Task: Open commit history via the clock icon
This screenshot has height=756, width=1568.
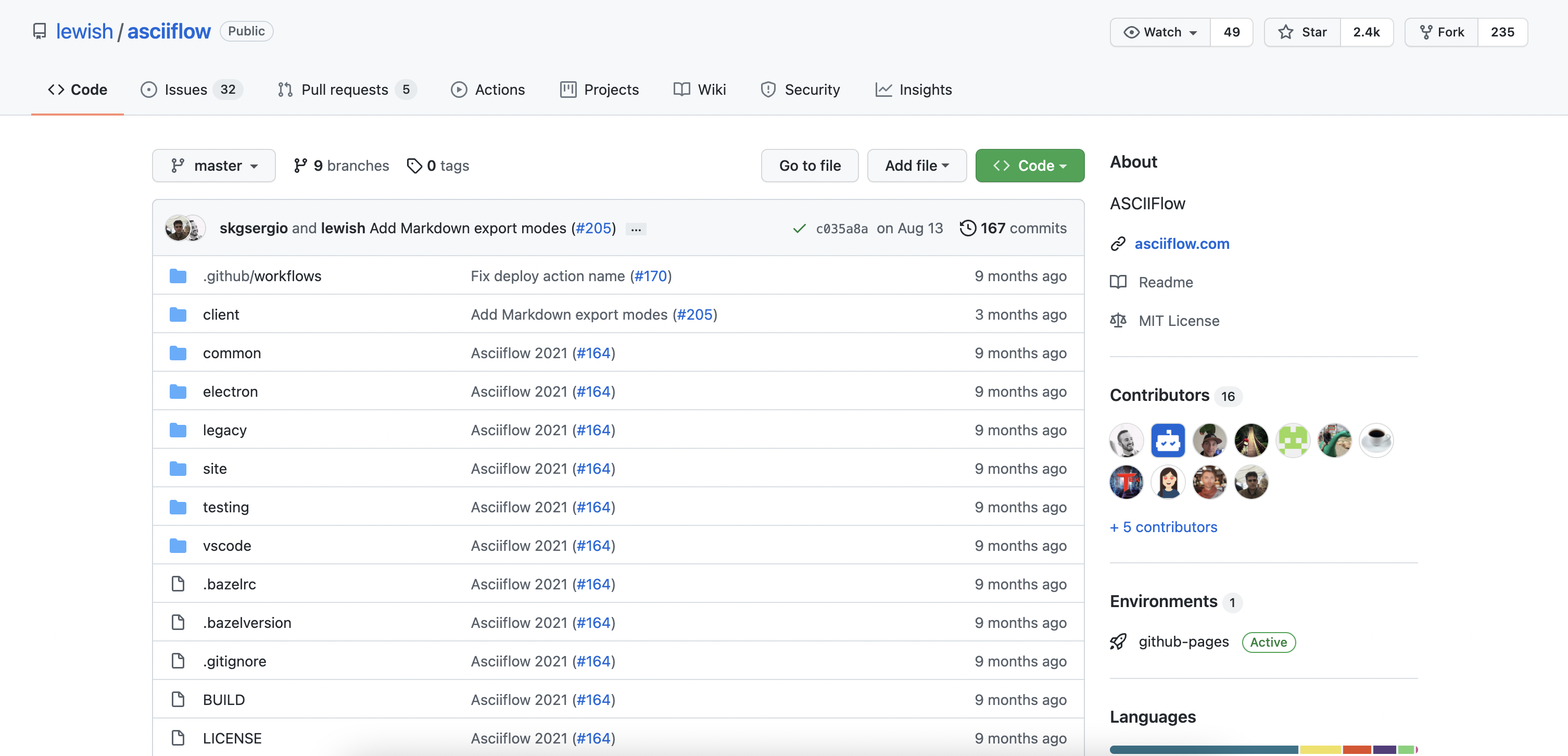Action: [967, 228]
